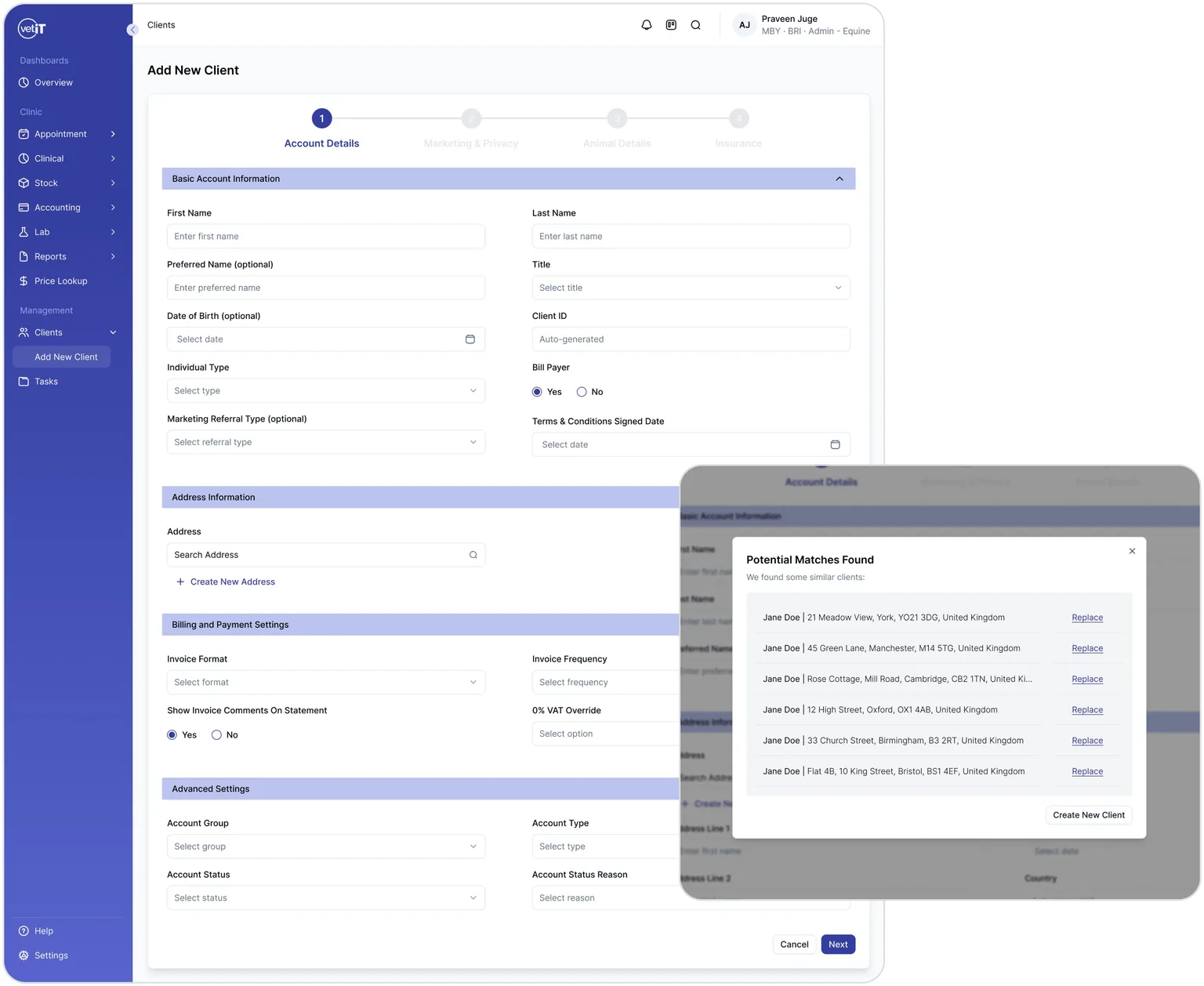Image resolution: width=1204 pixels, height=986 pixels.
Task: Collapse the Basic Account Information section
Action: click(x=840, y=179)
